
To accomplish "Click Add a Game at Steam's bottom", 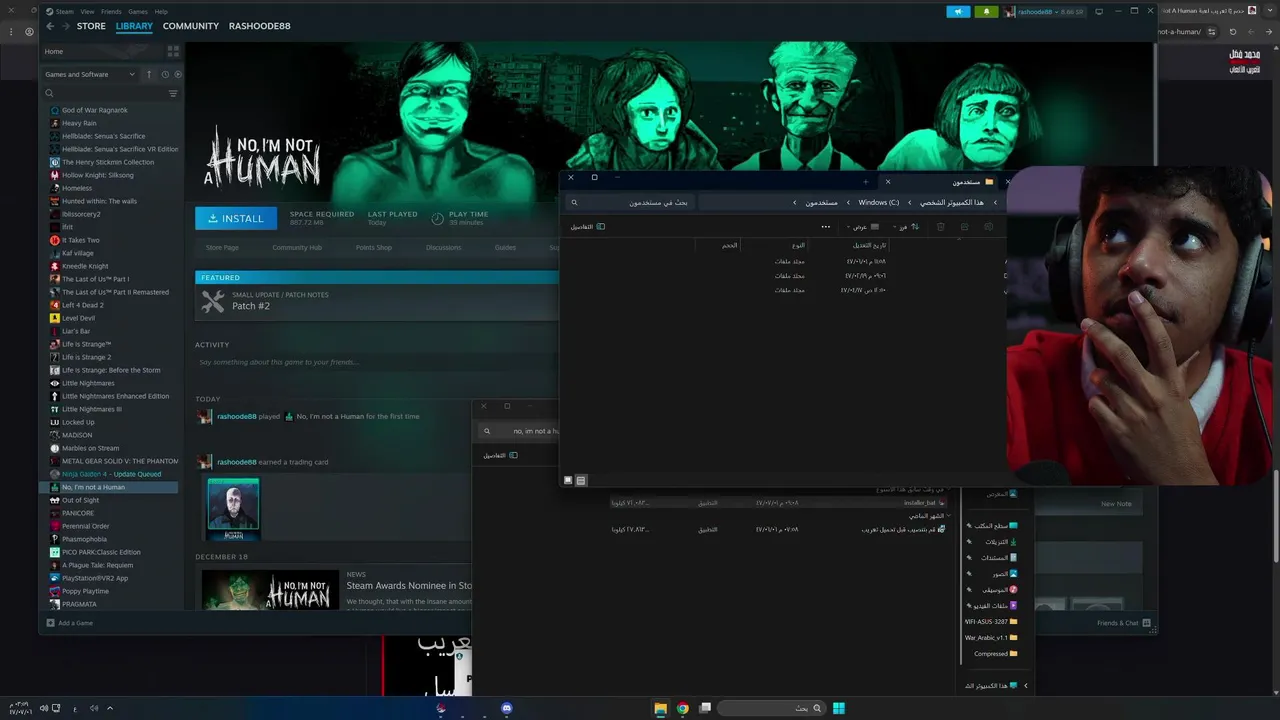I will (69, 623).
